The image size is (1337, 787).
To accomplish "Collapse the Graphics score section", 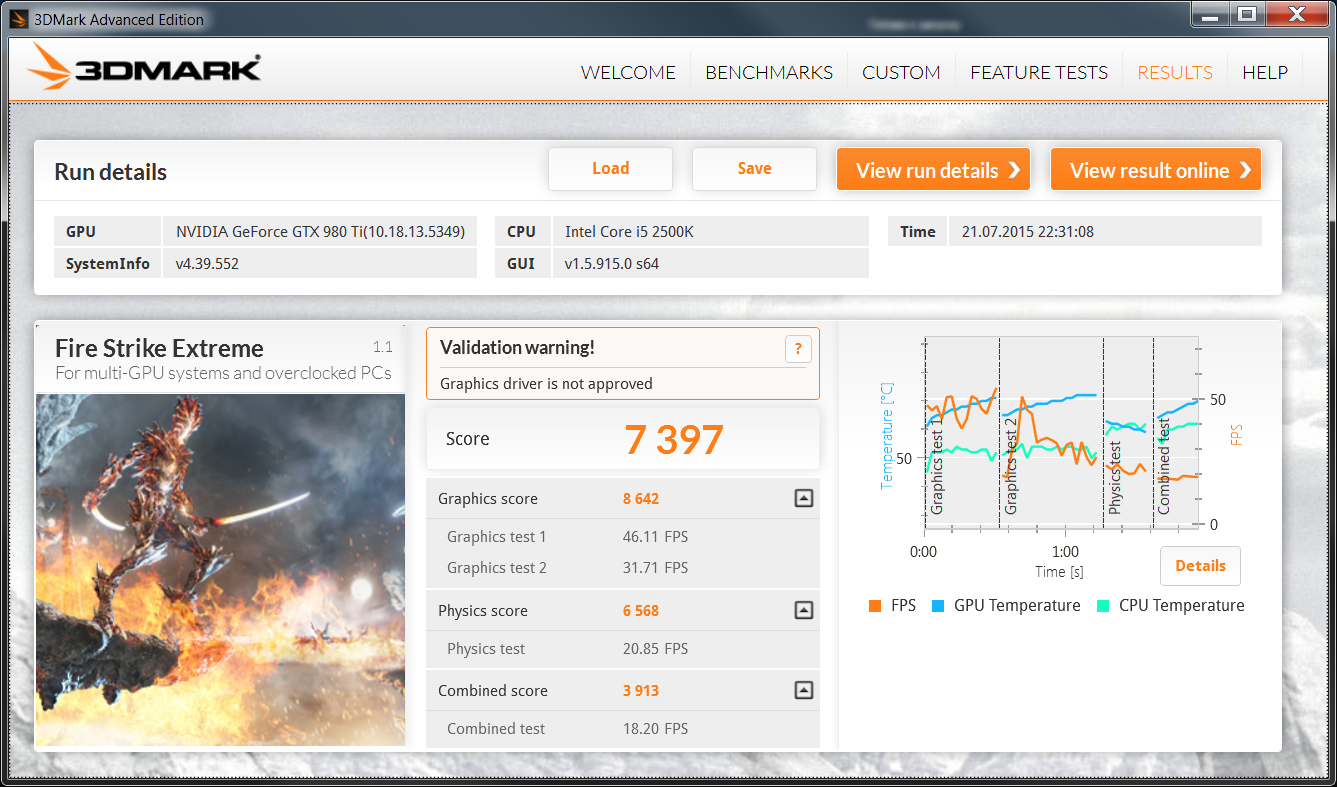I will coord(803,498).
